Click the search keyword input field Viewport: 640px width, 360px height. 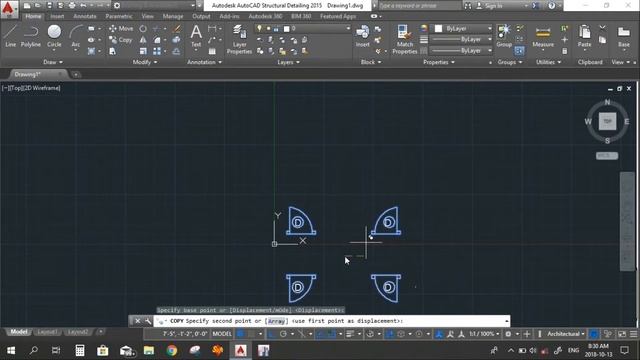click(420, 6)
